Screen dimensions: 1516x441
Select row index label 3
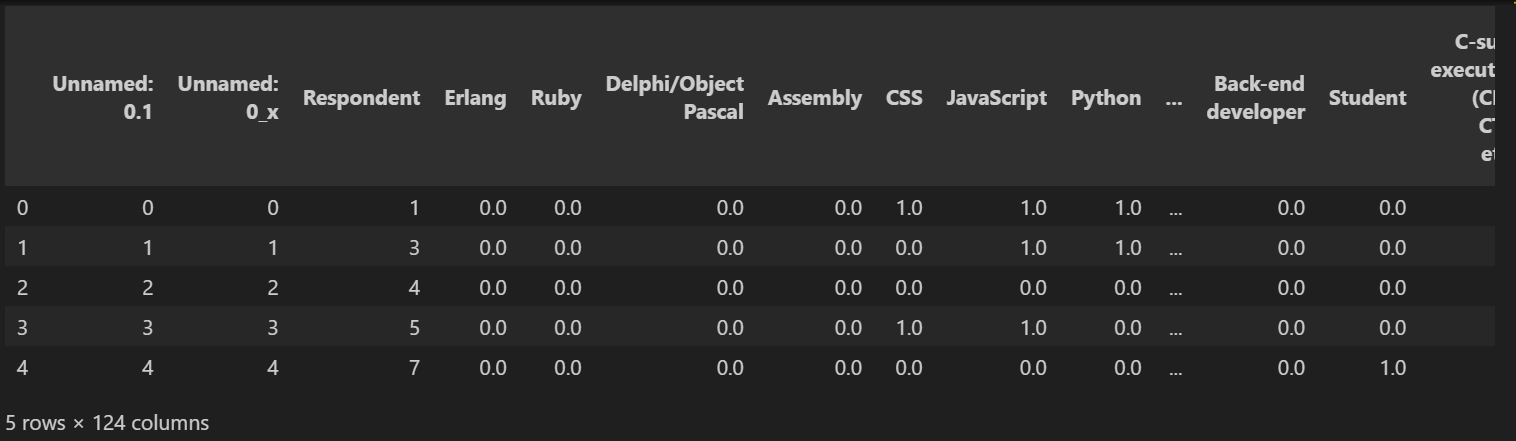22,328
